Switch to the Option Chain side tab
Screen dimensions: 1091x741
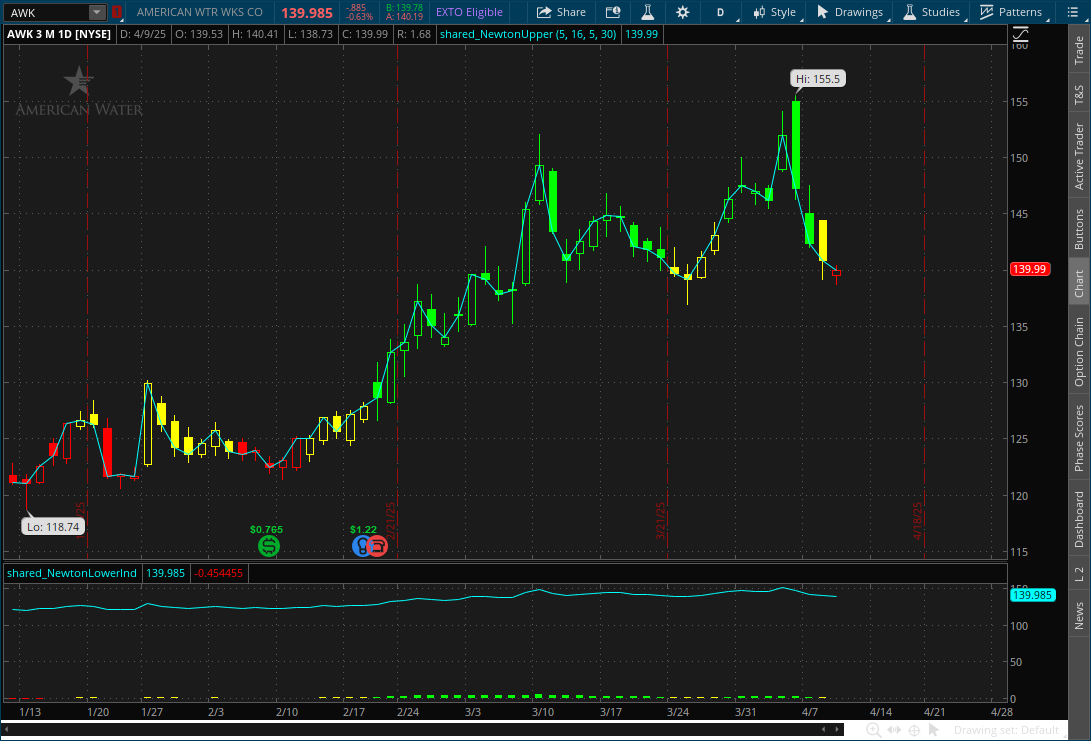[1079, 352]
